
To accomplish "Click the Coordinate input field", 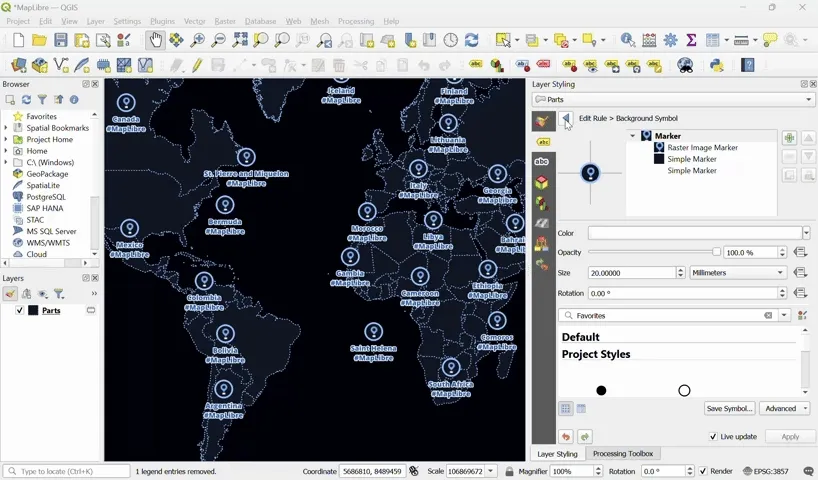I will point(371,471).
